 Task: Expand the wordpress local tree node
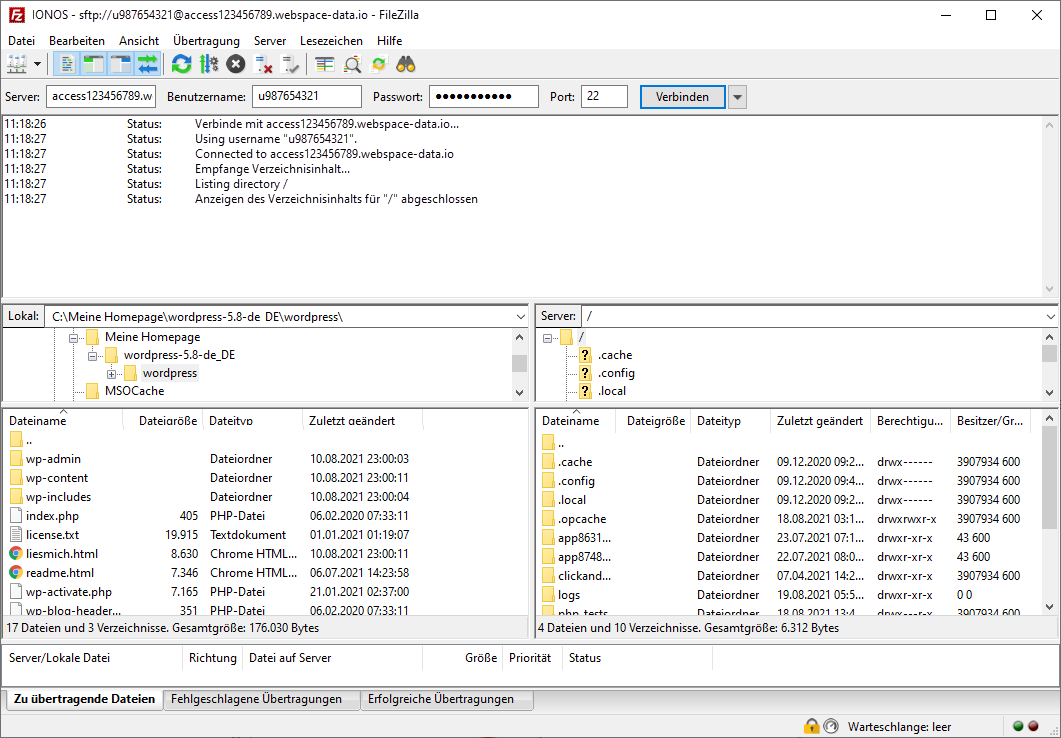(x=112, y=373)
